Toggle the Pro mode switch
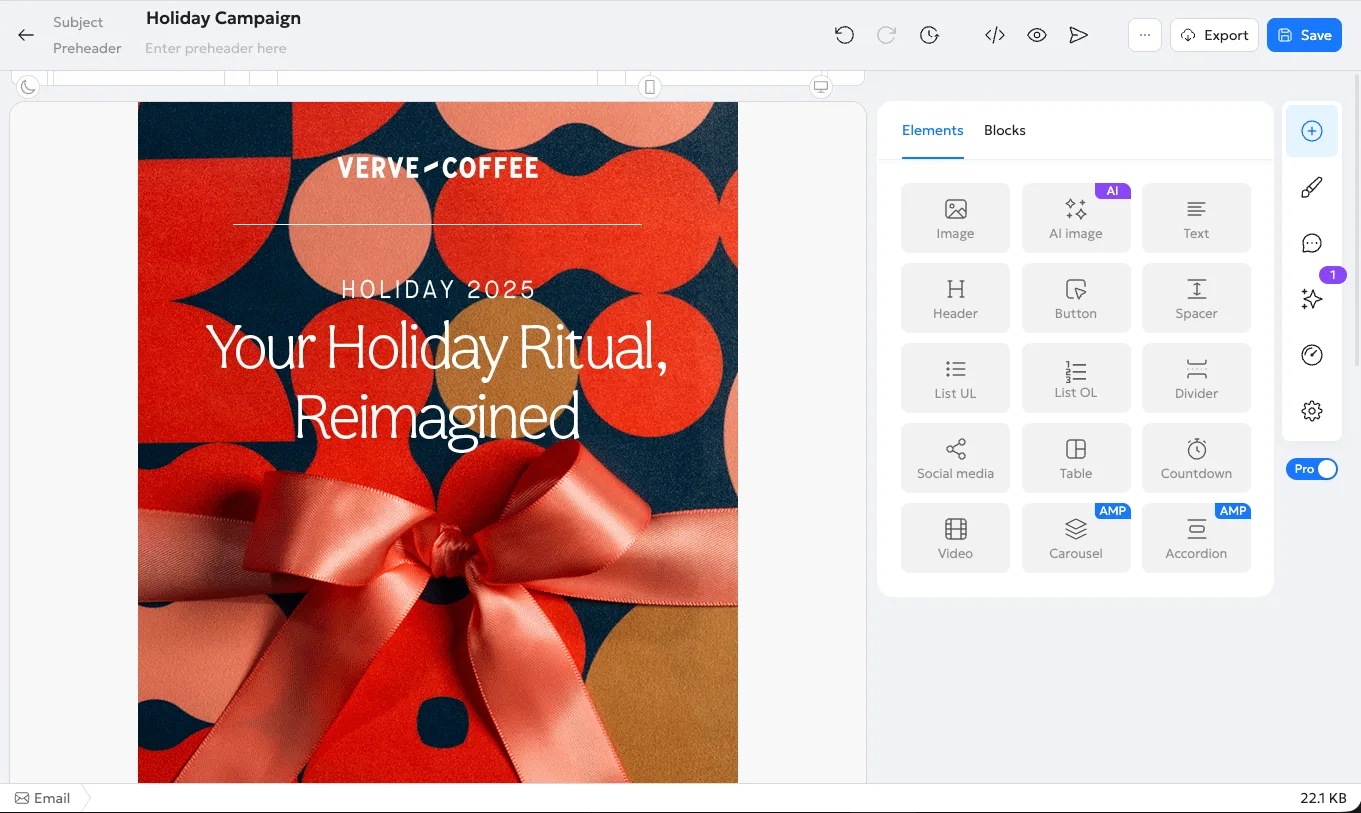Screen dimensions: 1361x813 pos(1312,469)
